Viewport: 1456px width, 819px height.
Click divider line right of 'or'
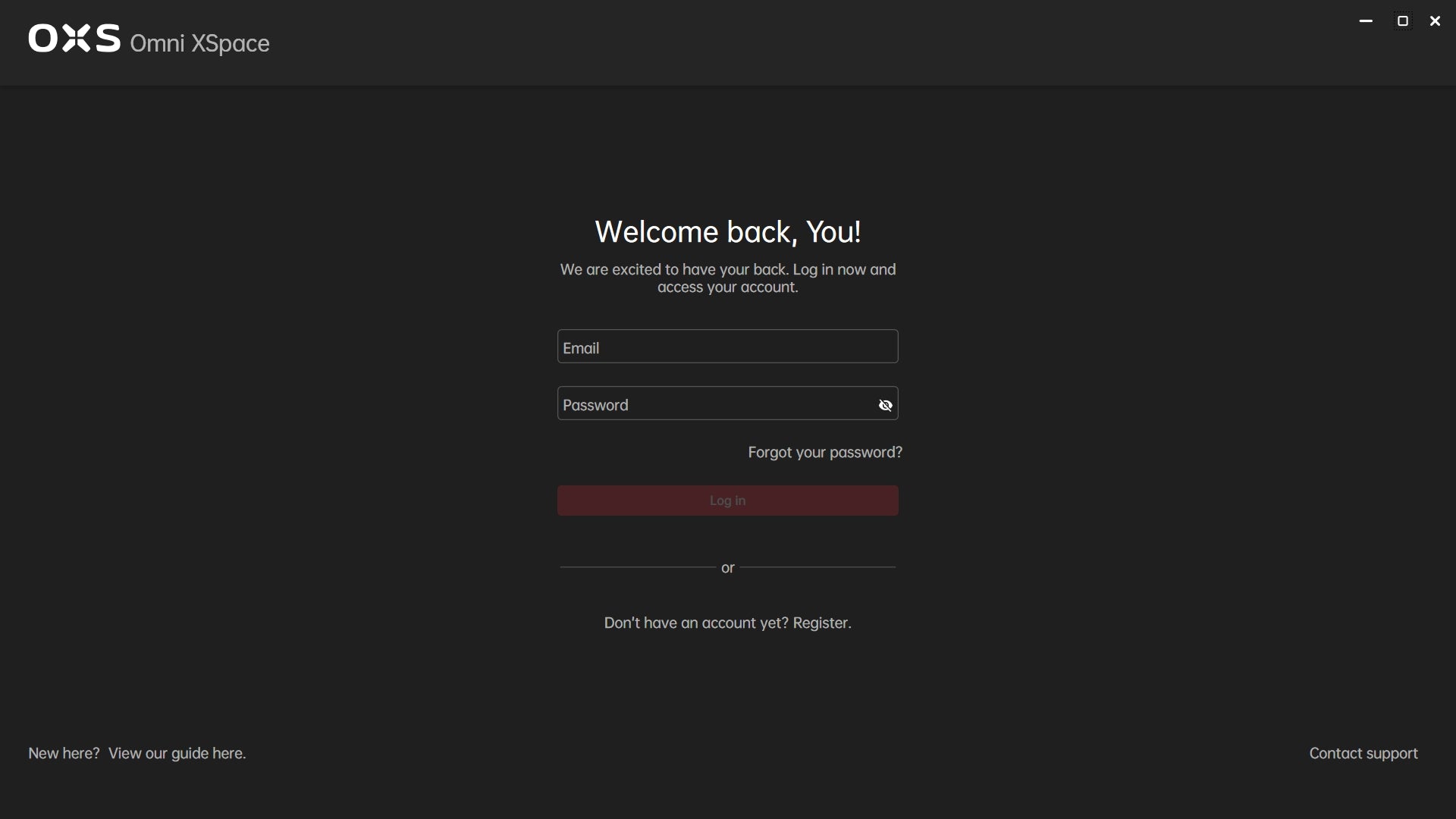[817, 567]
